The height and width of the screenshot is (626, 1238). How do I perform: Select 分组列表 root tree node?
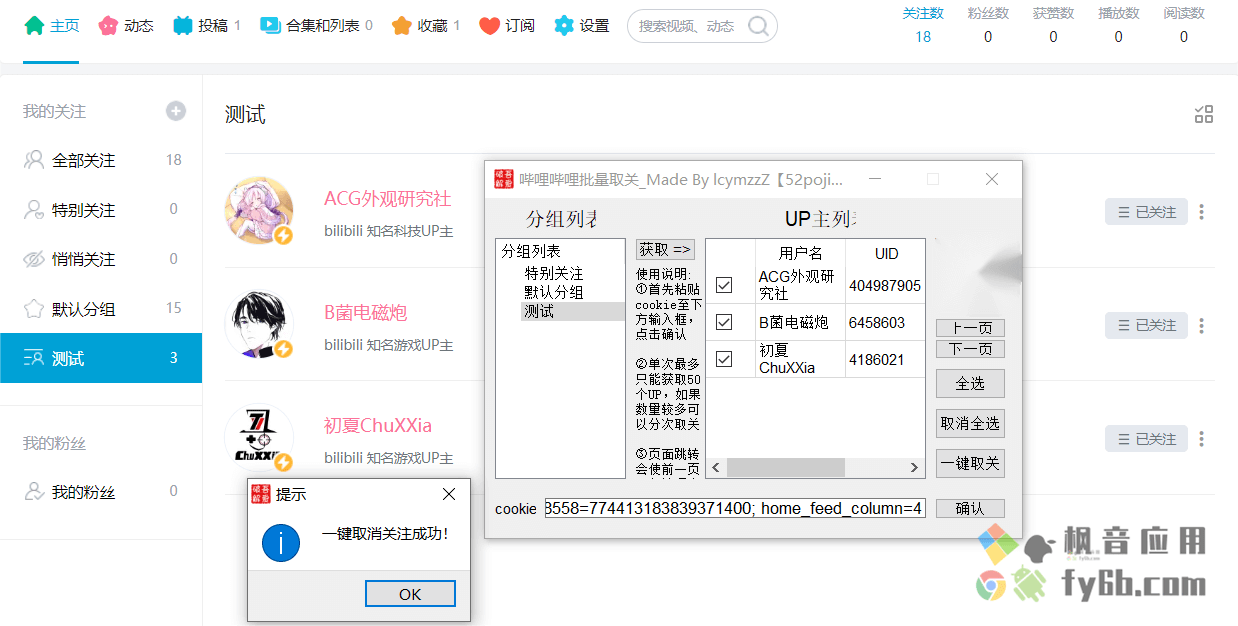tap(531, 252)
